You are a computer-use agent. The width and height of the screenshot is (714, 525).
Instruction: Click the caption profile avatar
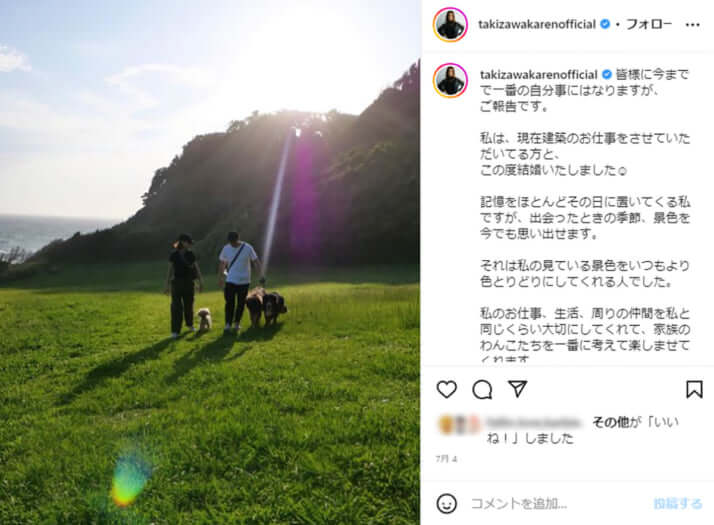pos(450,80)
